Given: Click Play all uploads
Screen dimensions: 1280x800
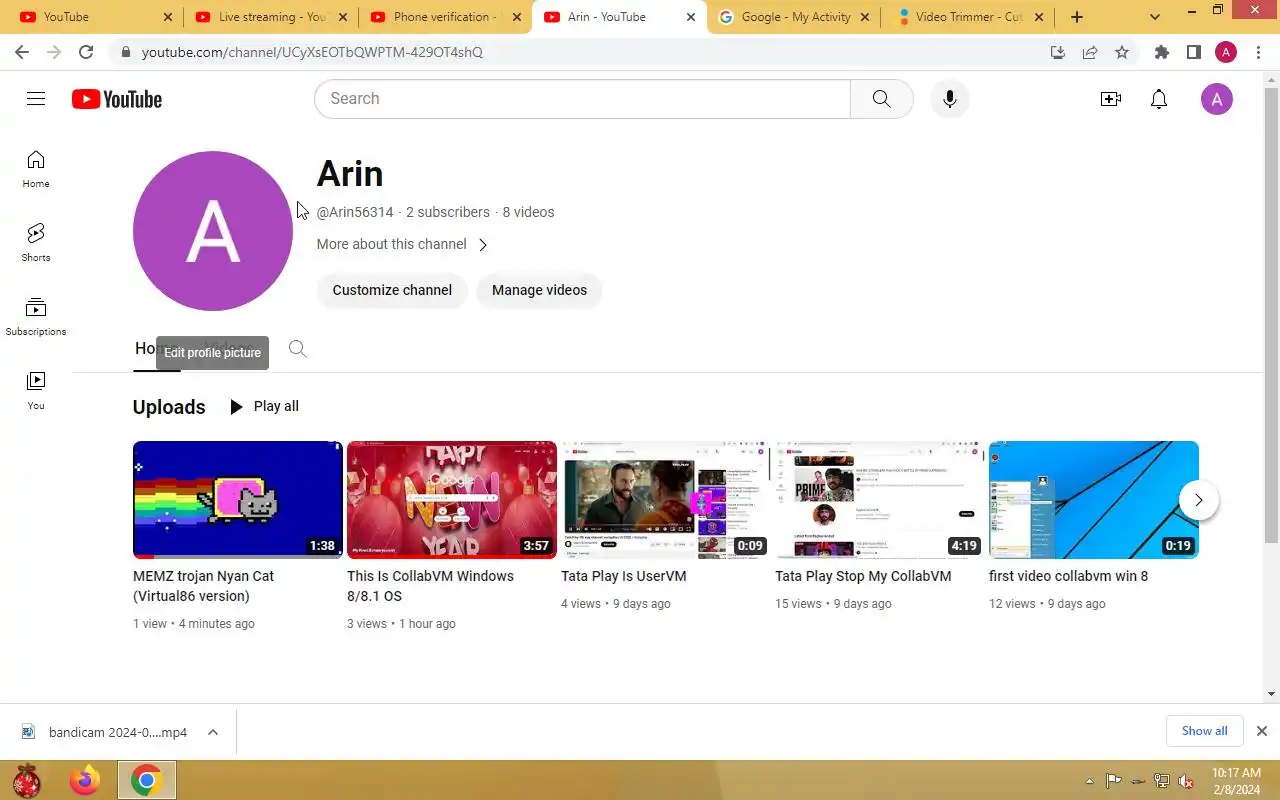Looking at the screenshot, I should (264, 406).
